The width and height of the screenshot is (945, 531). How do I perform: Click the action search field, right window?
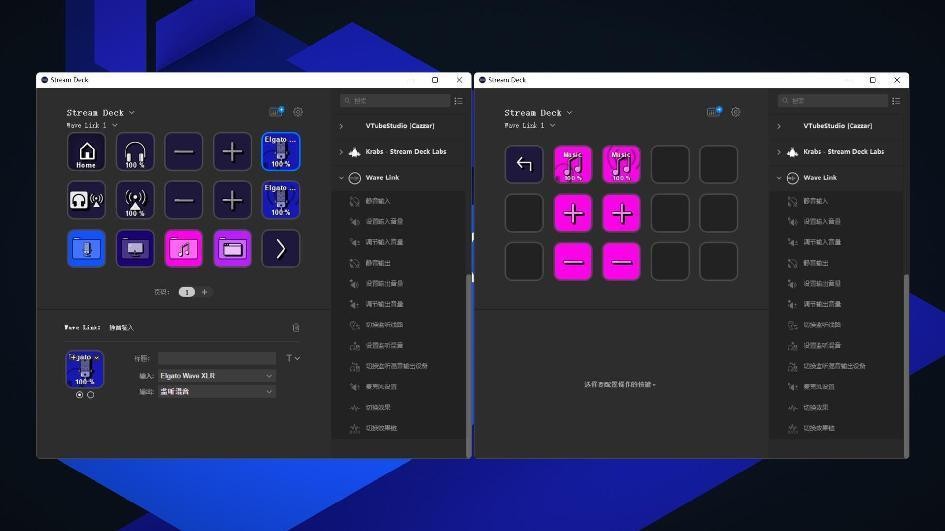pyautogui.click(x=833, y=101)
